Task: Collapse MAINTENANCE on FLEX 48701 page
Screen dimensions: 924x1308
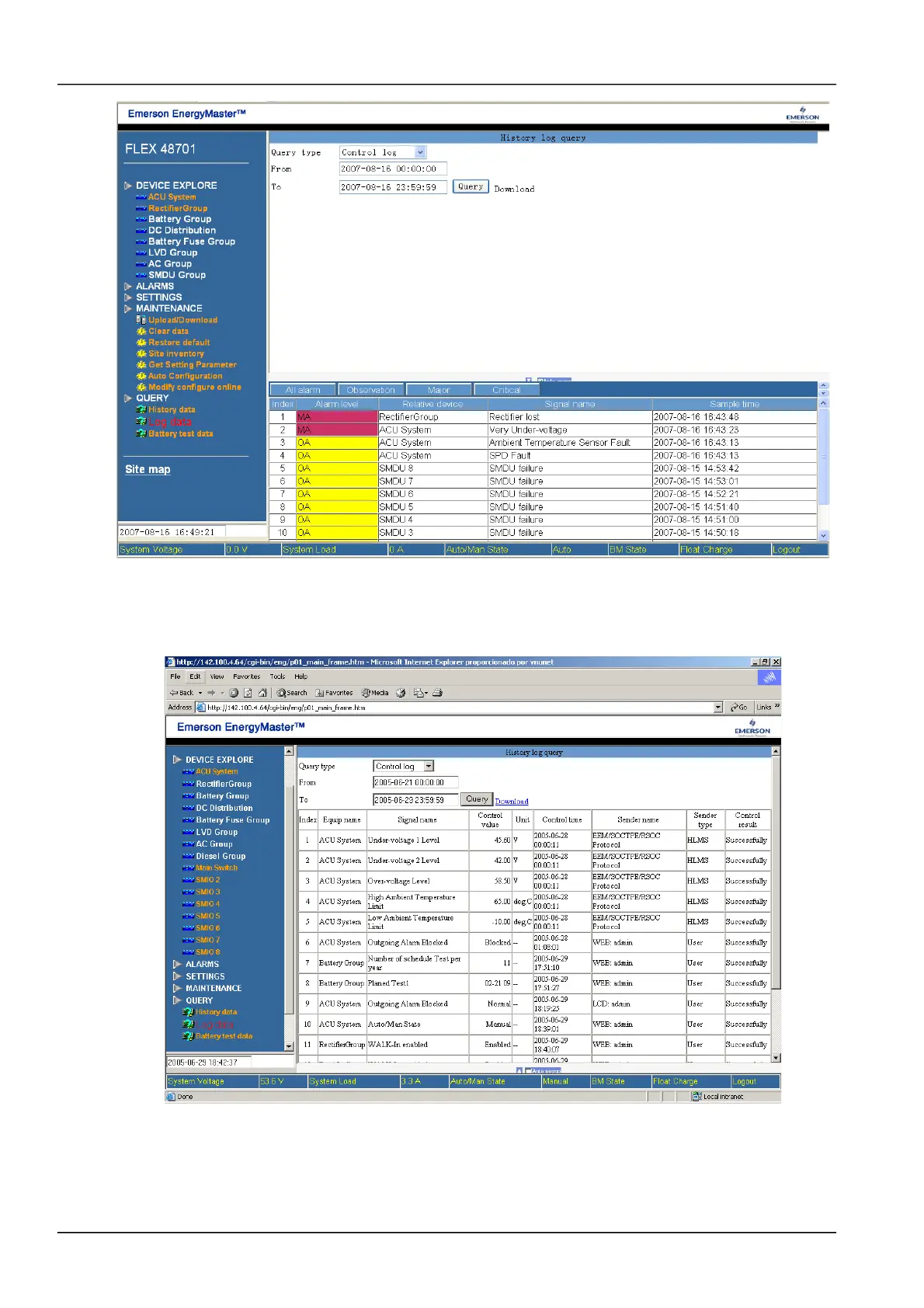Action: point(128,308)
